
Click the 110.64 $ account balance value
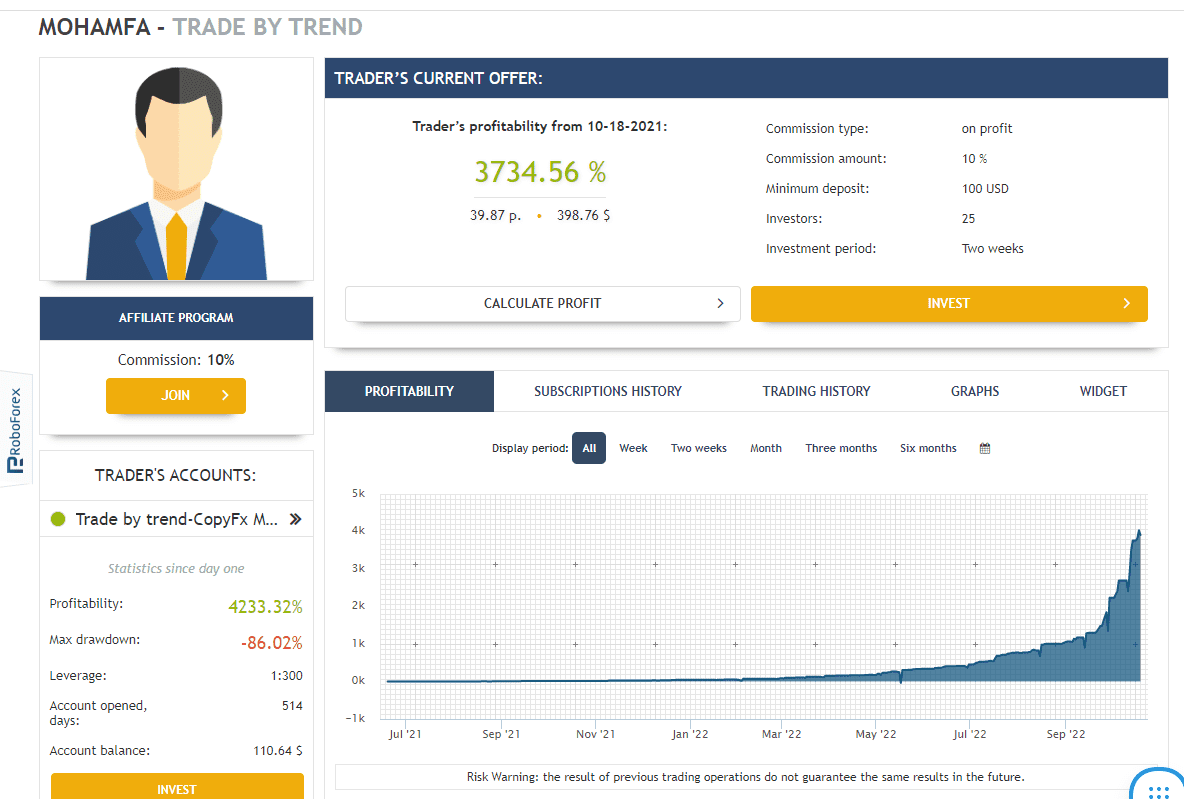click(278, 751)
